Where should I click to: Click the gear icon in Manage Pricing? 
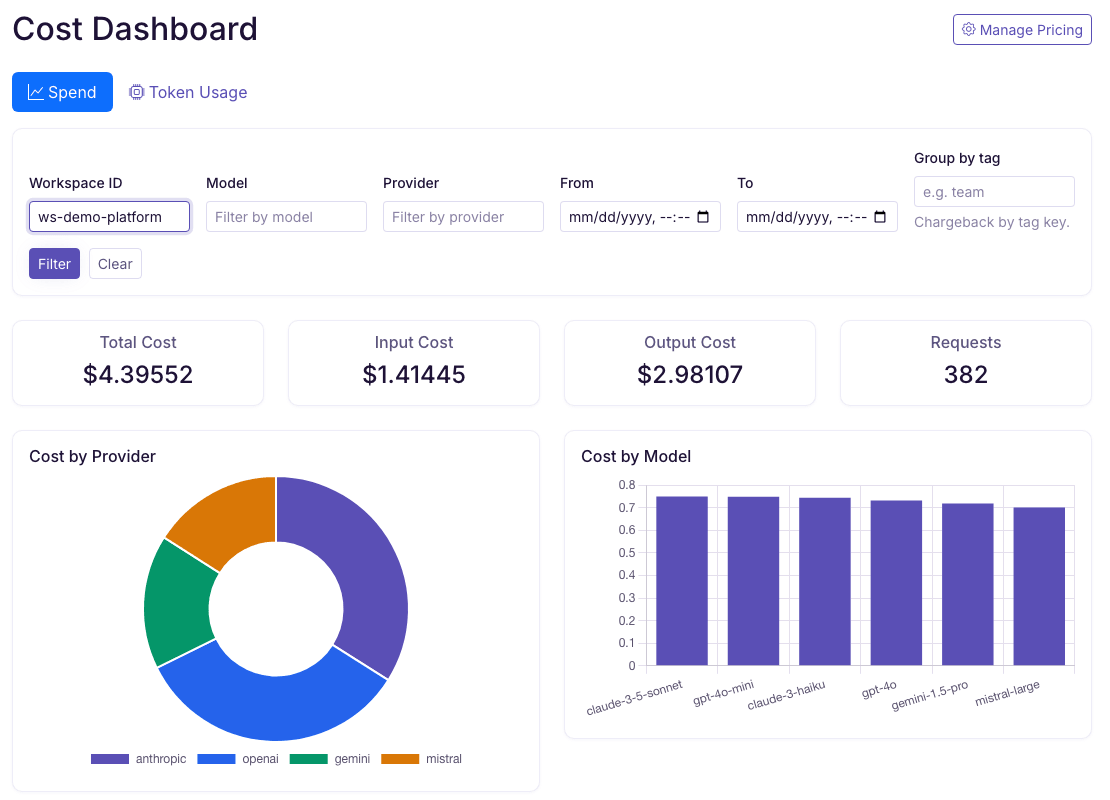(968, 29)
